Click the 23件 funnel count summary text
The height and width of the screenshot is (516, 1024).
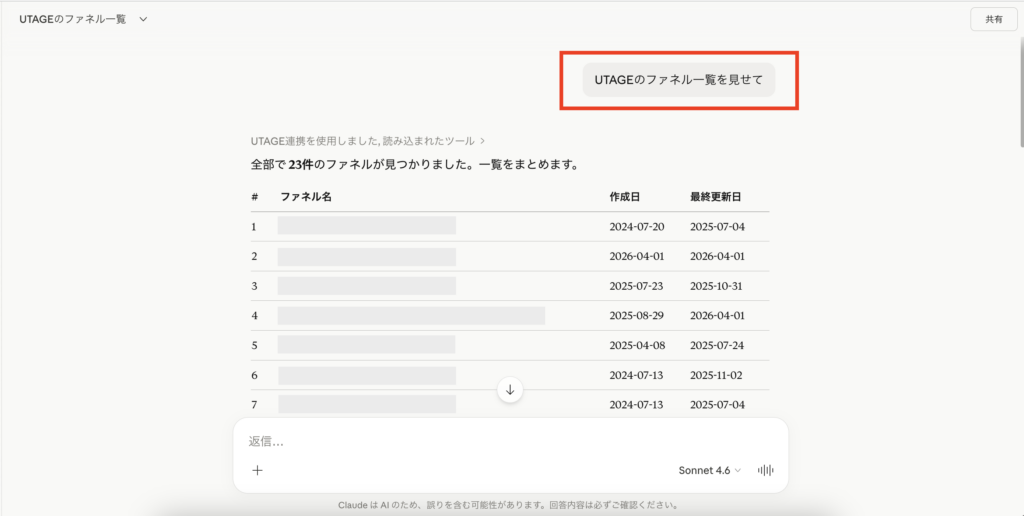pos(299,165)
